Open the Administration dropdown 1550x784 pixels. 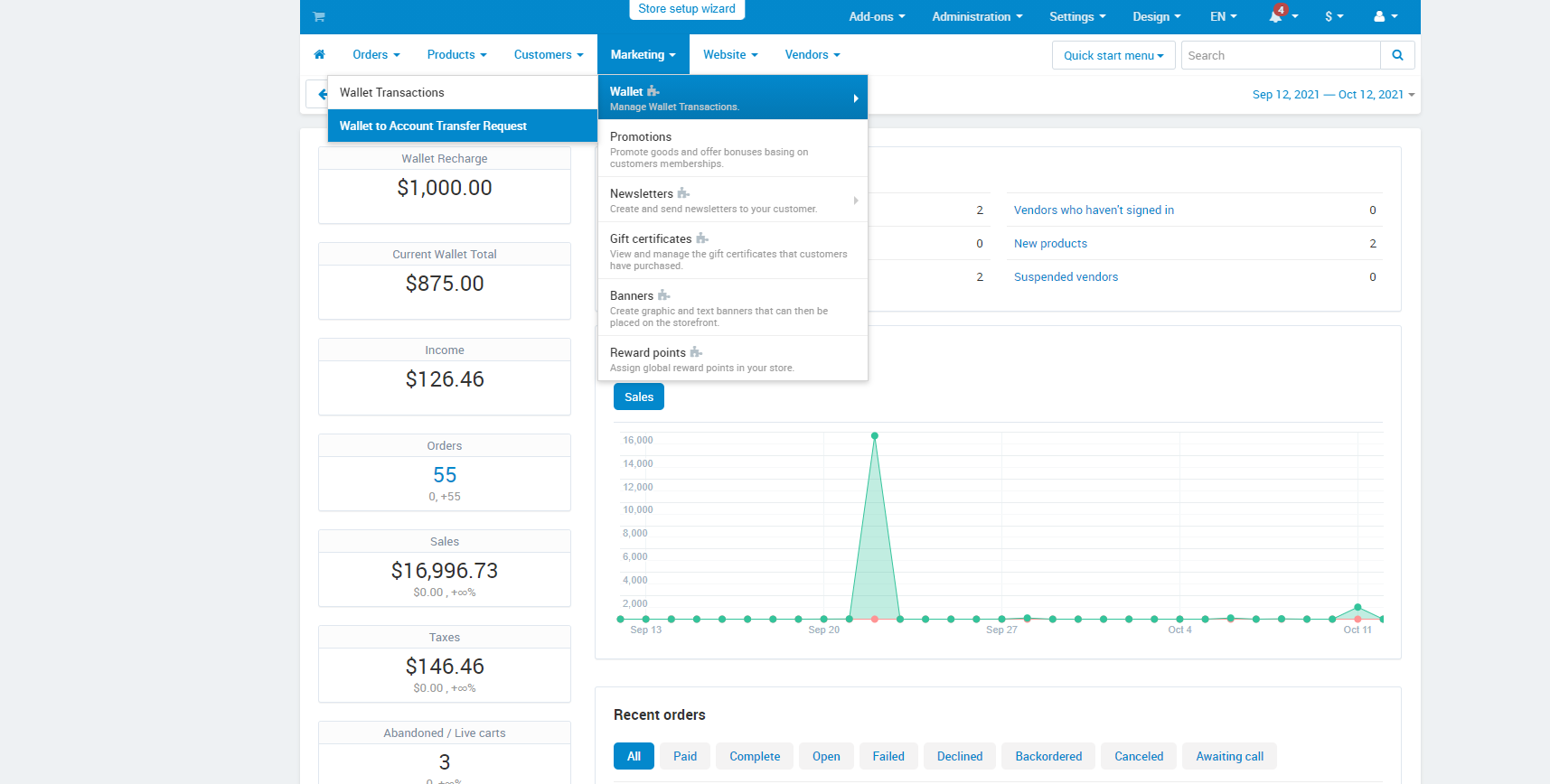point(978,16)
